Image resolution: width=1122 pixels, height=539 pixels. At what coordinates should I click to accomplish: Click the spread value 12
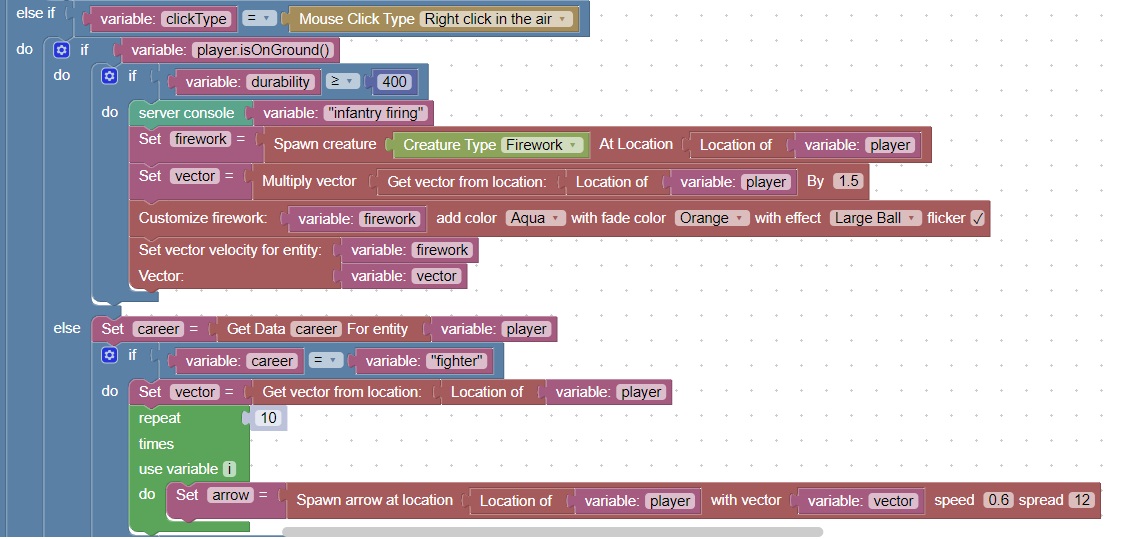1081,500
